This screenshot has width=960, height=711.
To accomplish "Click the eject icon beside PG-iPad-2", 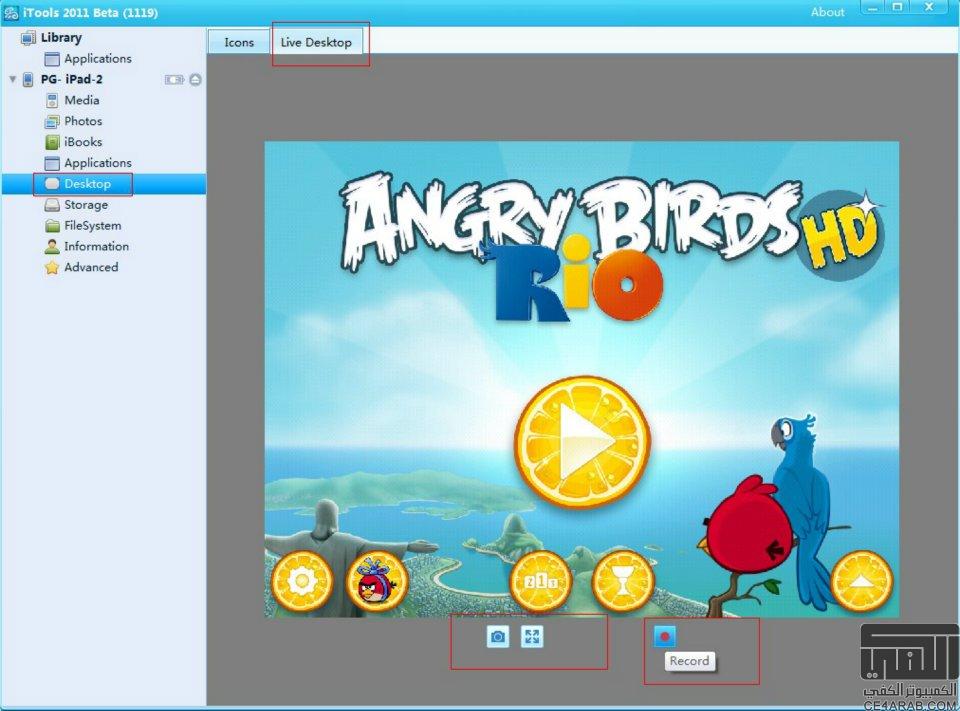I will 195,80.
